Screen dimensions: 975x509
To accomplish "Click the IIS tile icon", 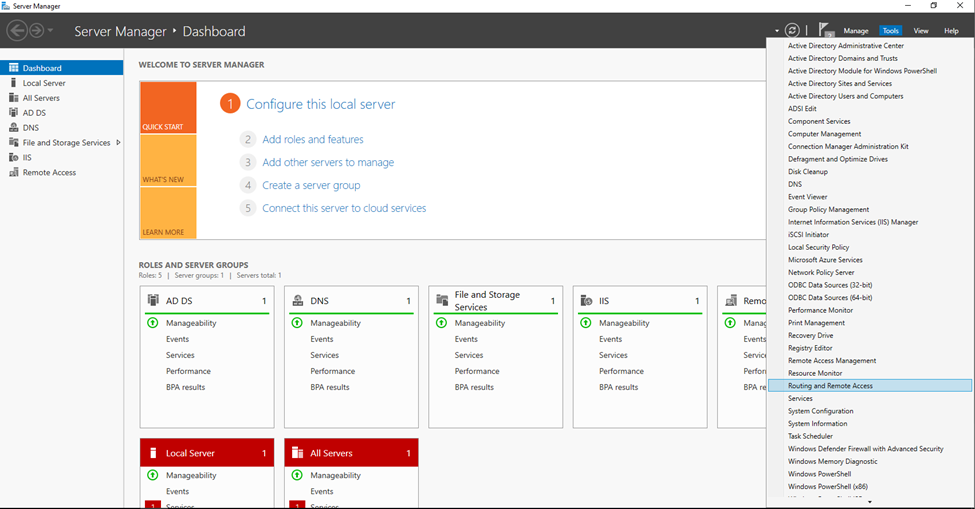I will point(586,300).
